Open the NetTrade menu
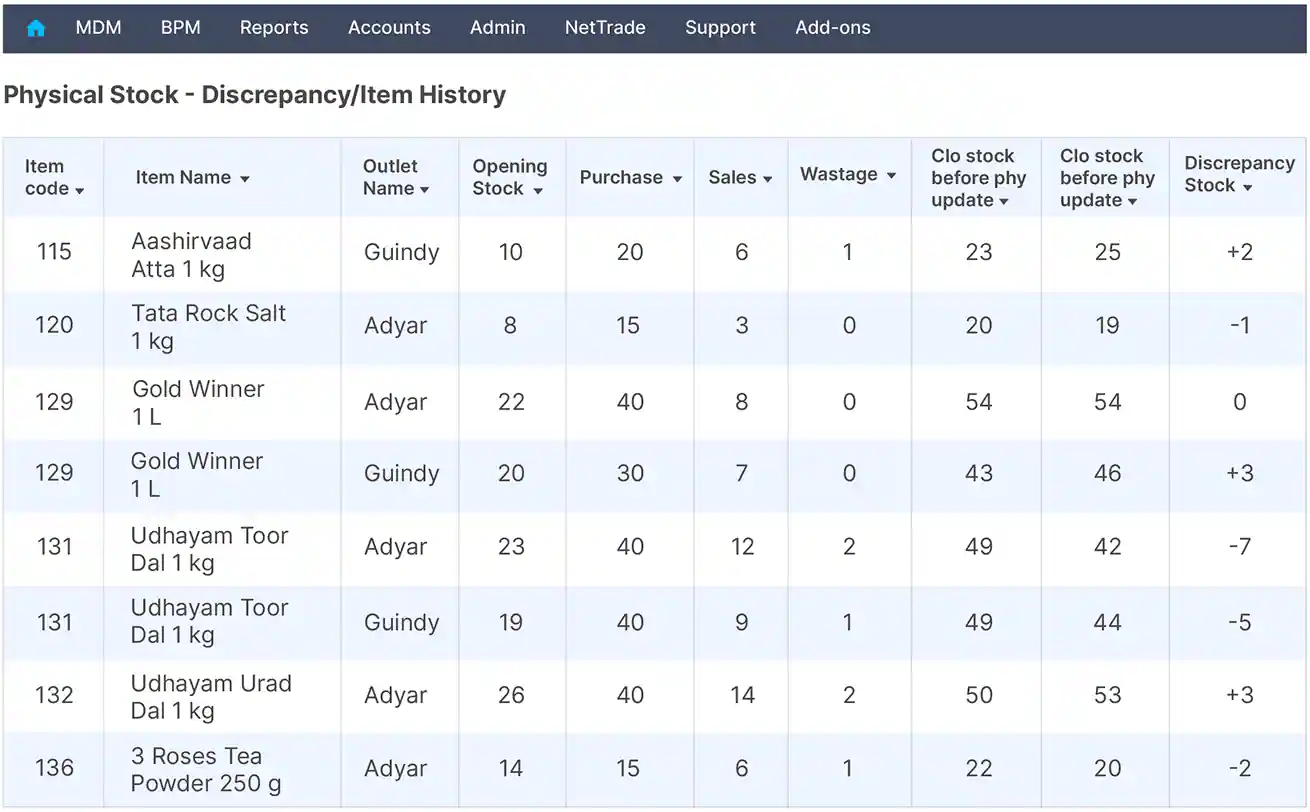The image size is (1310, 812). 605,28
